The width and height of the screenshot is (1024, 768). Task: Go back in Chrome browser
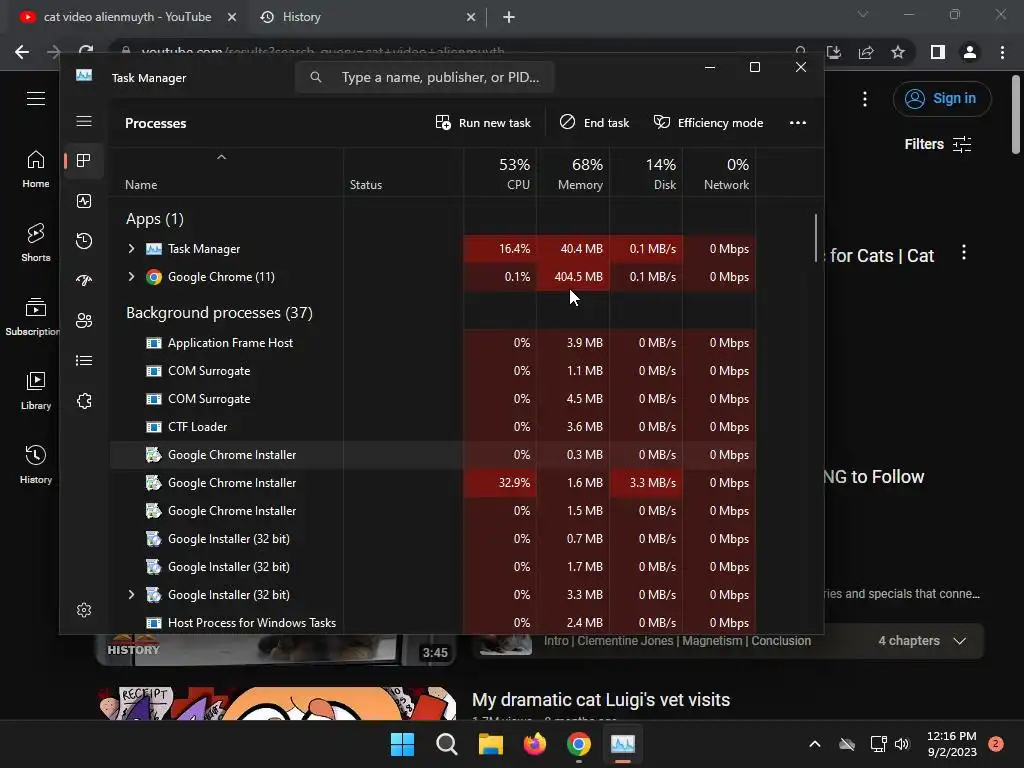tap(22, 52)
